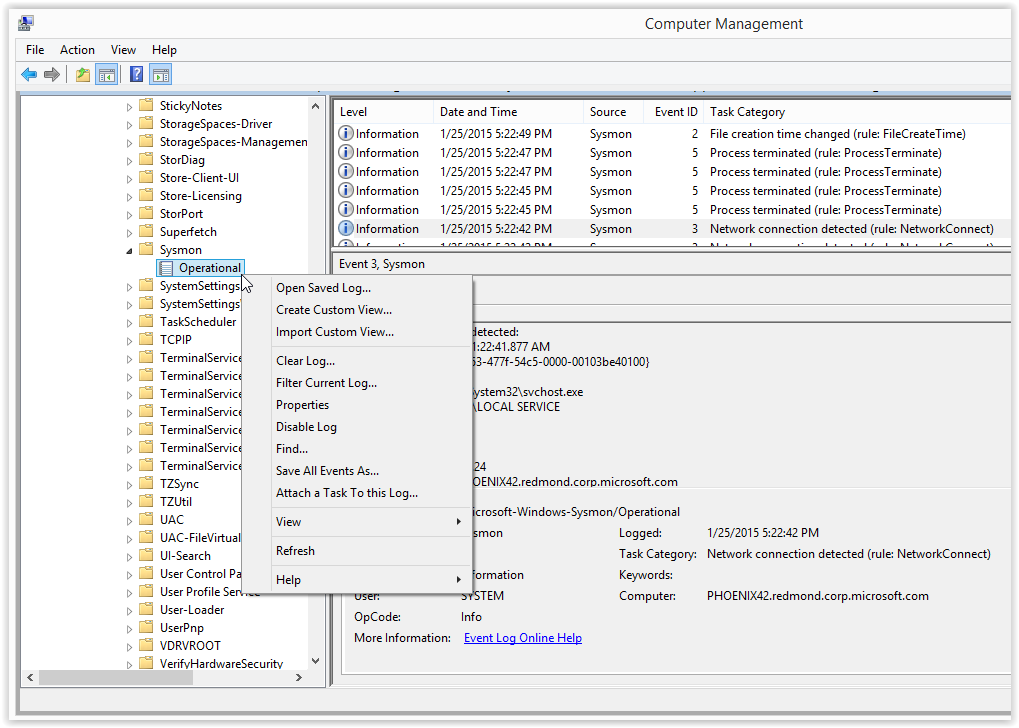The width and height of the screenshot is (1019, 728).
Task: Click the tree pane horizontal scroll left arrow
Action: [x=30, y=677]
